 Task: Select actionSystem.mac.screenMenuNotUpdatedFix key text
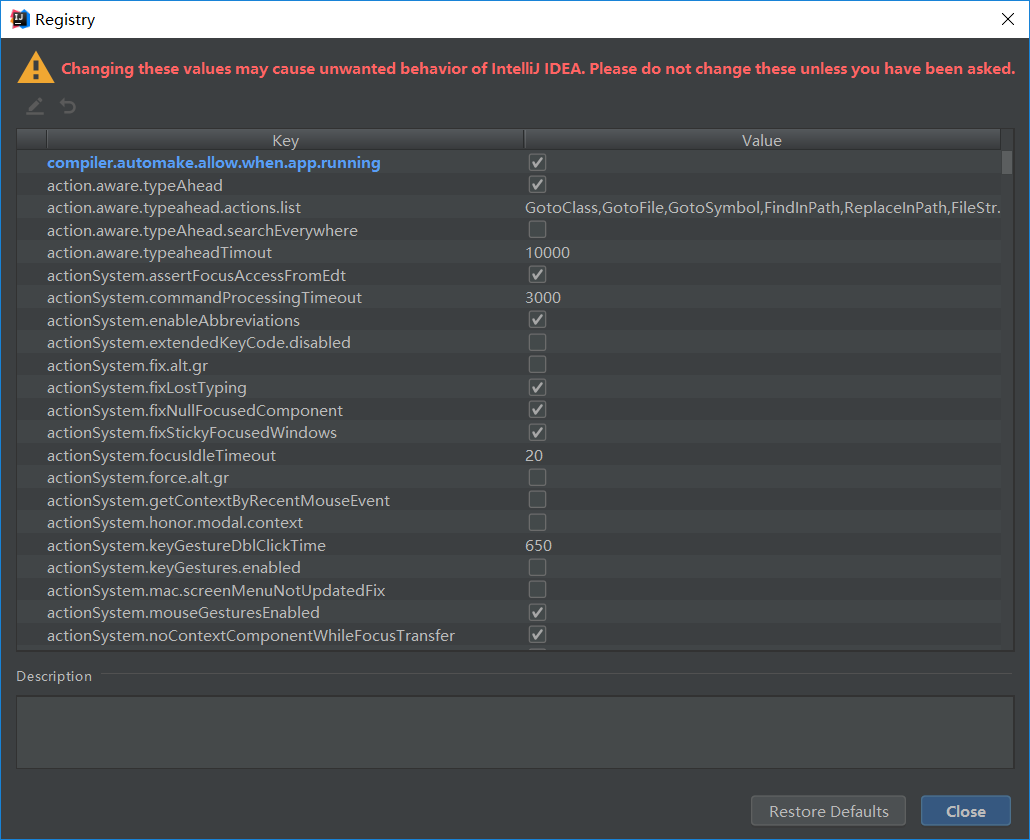click(216, 590)
